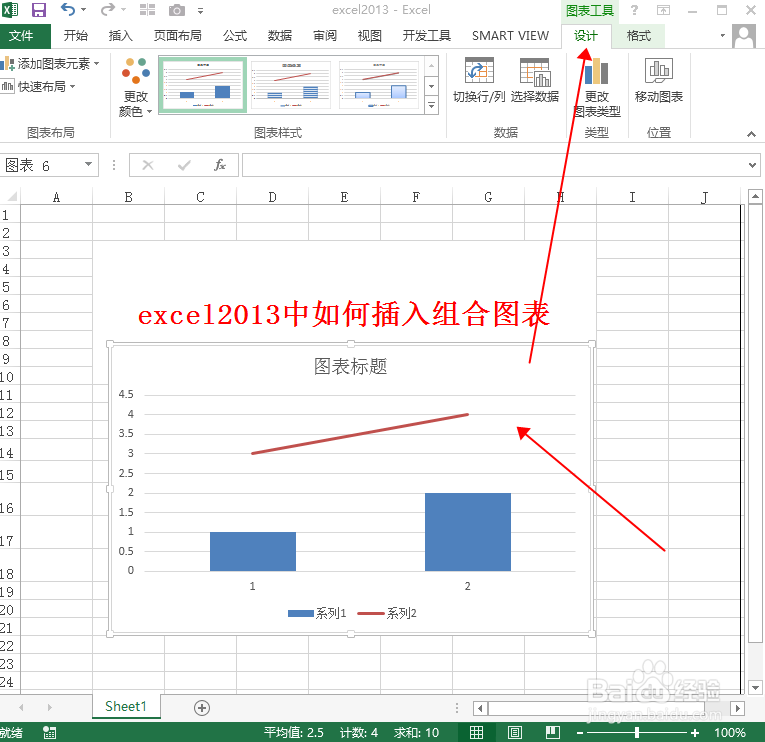Screen dimensions: 765x742
Task: Switch to Page Break Preview icon
Action: (553, 732)
